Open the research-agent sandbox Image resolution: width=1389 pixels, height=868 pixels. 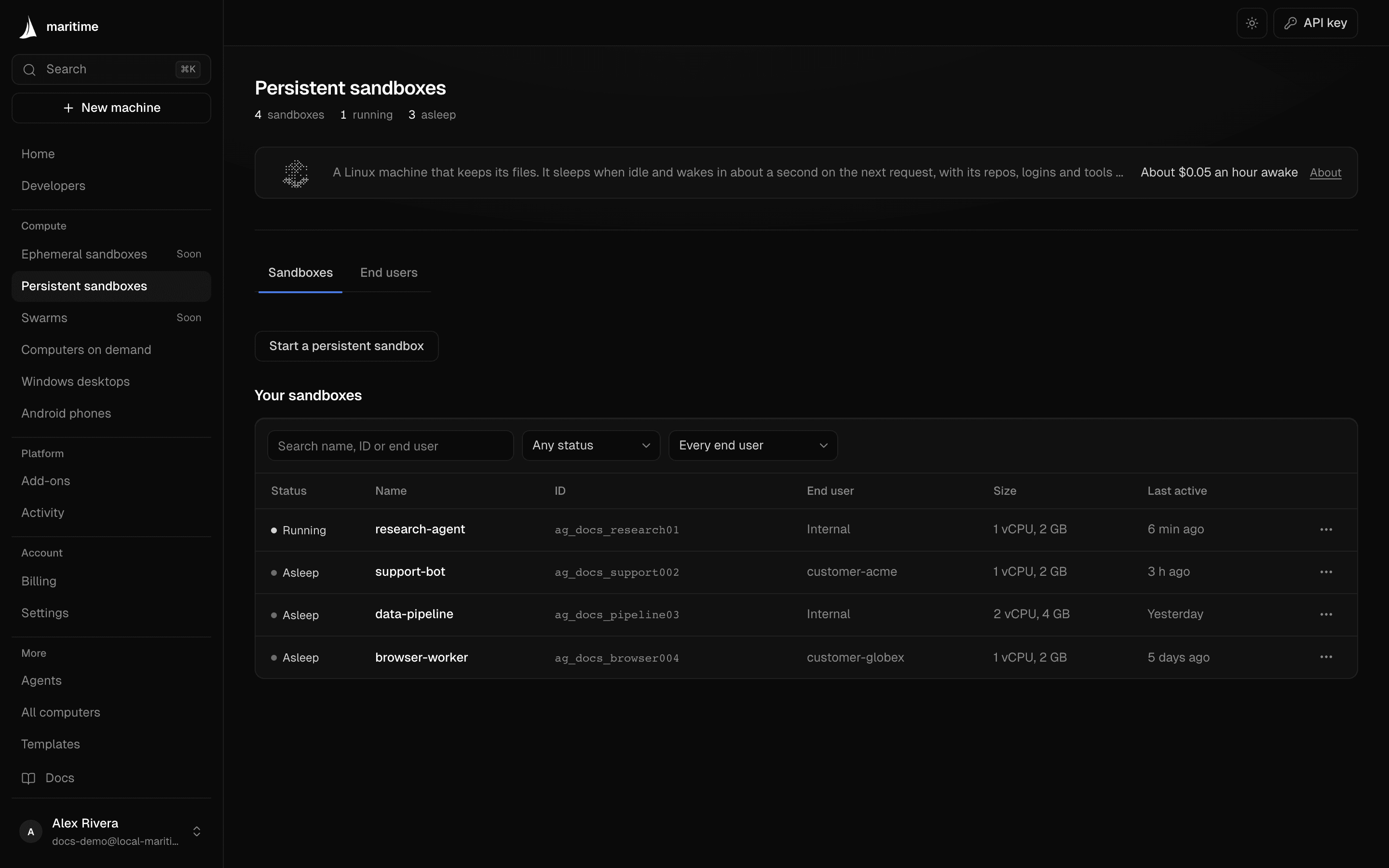420,529
